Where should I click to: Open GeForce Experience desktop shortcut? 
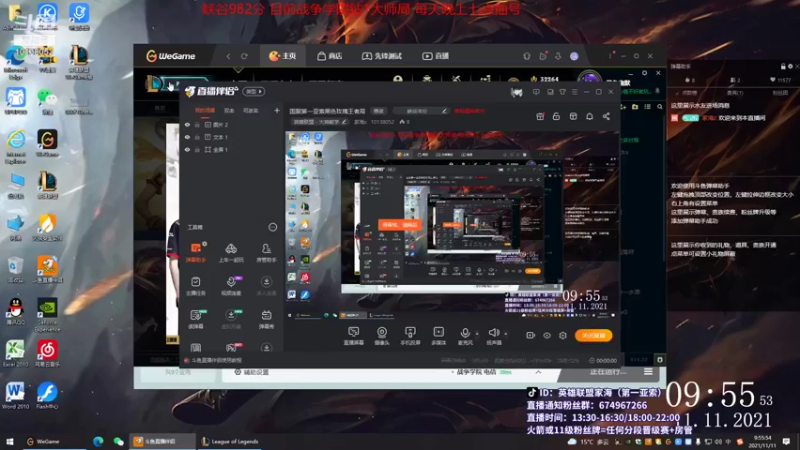tap(47, 315)
